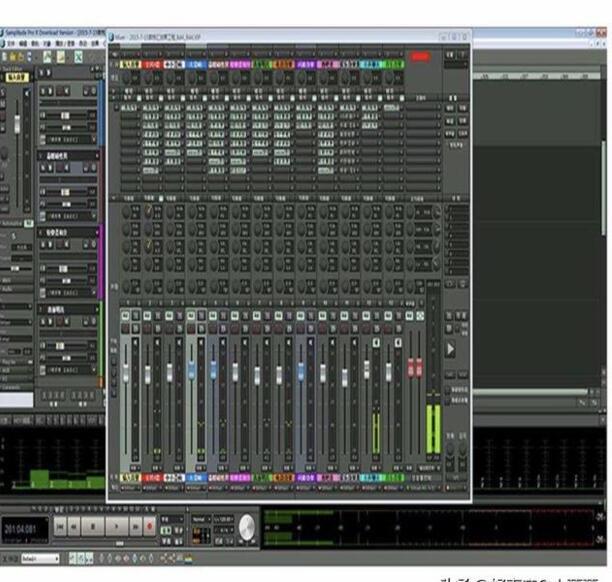Open the plugin slot dropdown on the green-striped track header
The height and width of the screenshot is (582, 612).
click(x=69, y=369)
